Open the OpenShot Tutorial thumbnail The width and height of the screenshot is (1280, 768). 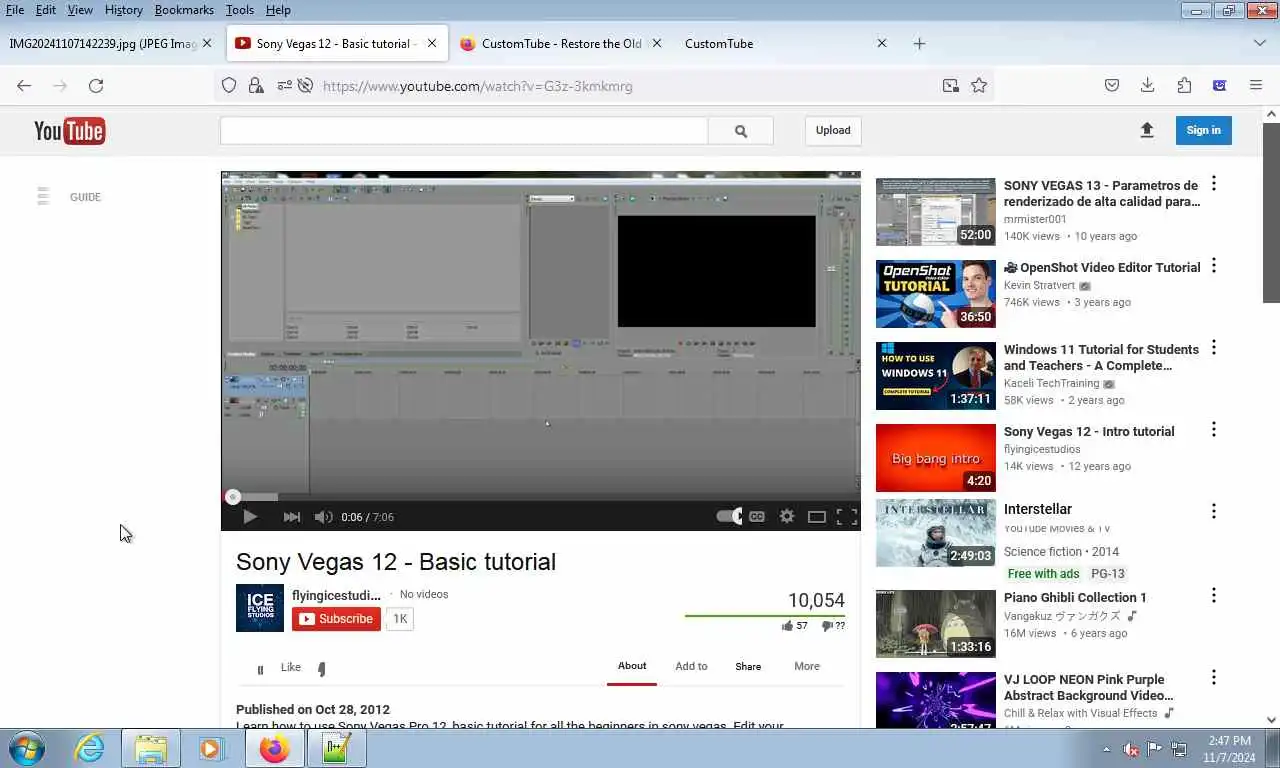936,294
